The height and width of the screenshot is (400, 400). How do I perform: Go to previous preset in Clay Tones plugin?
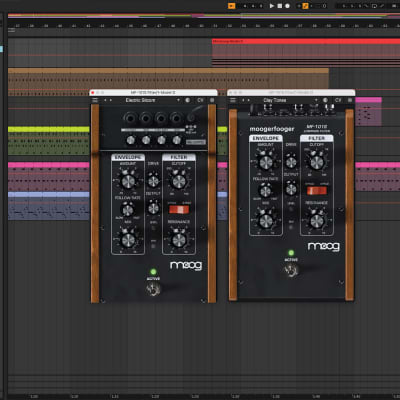coord(243,100)
